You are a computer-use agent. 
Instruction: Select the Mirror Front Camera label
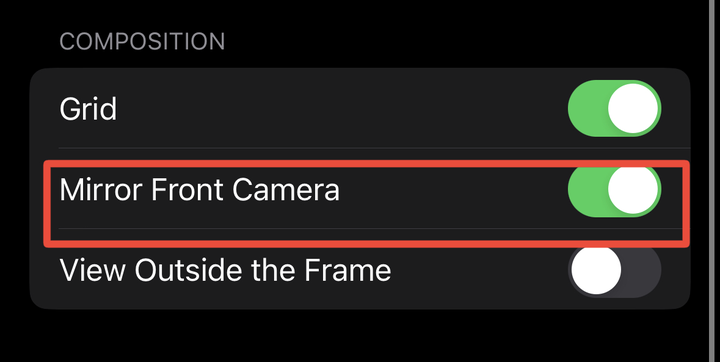(199, 190)
